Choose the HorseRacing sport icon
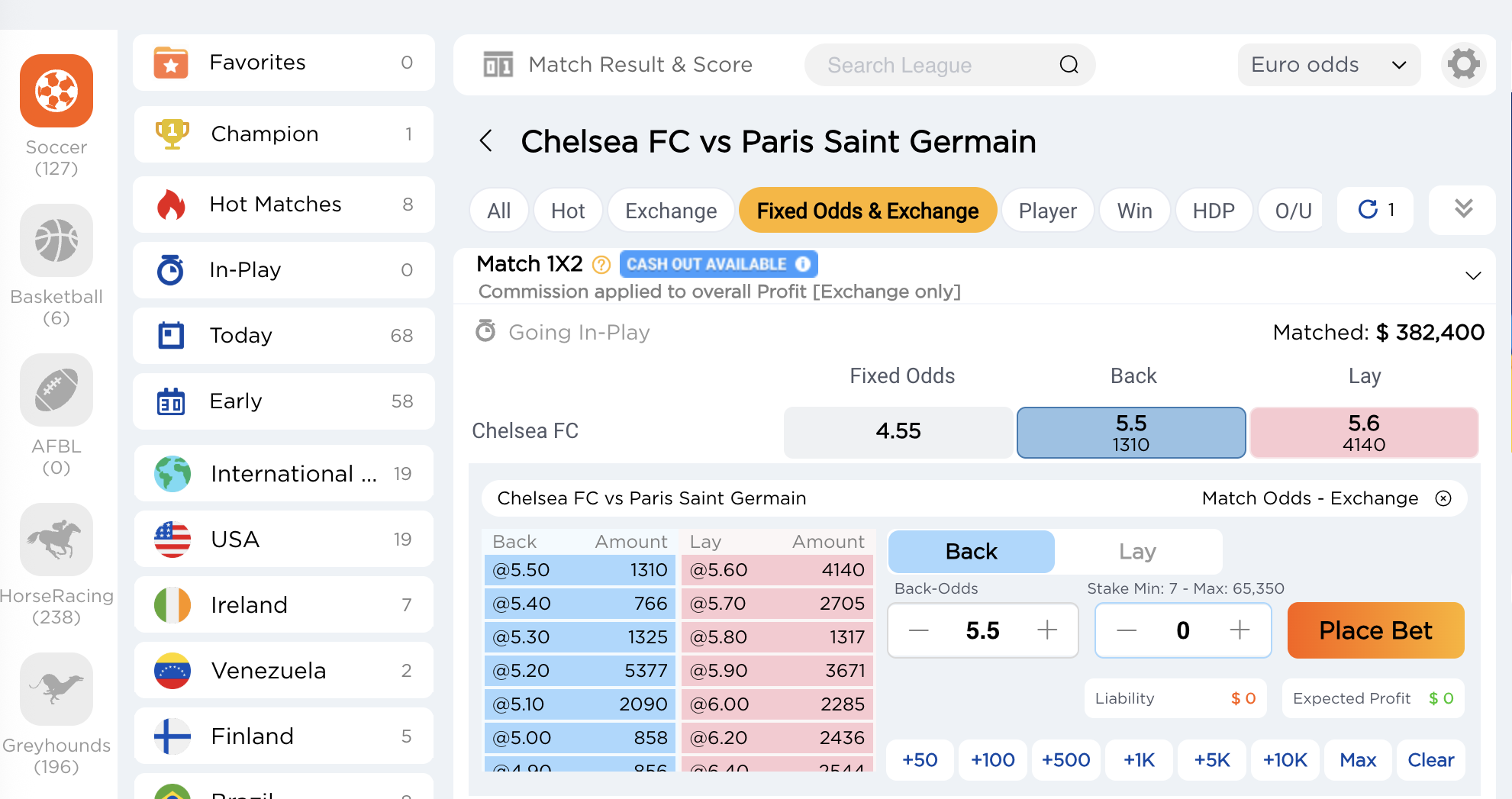Viewport: 1512px width, 799px height. (x=56, y=540)
